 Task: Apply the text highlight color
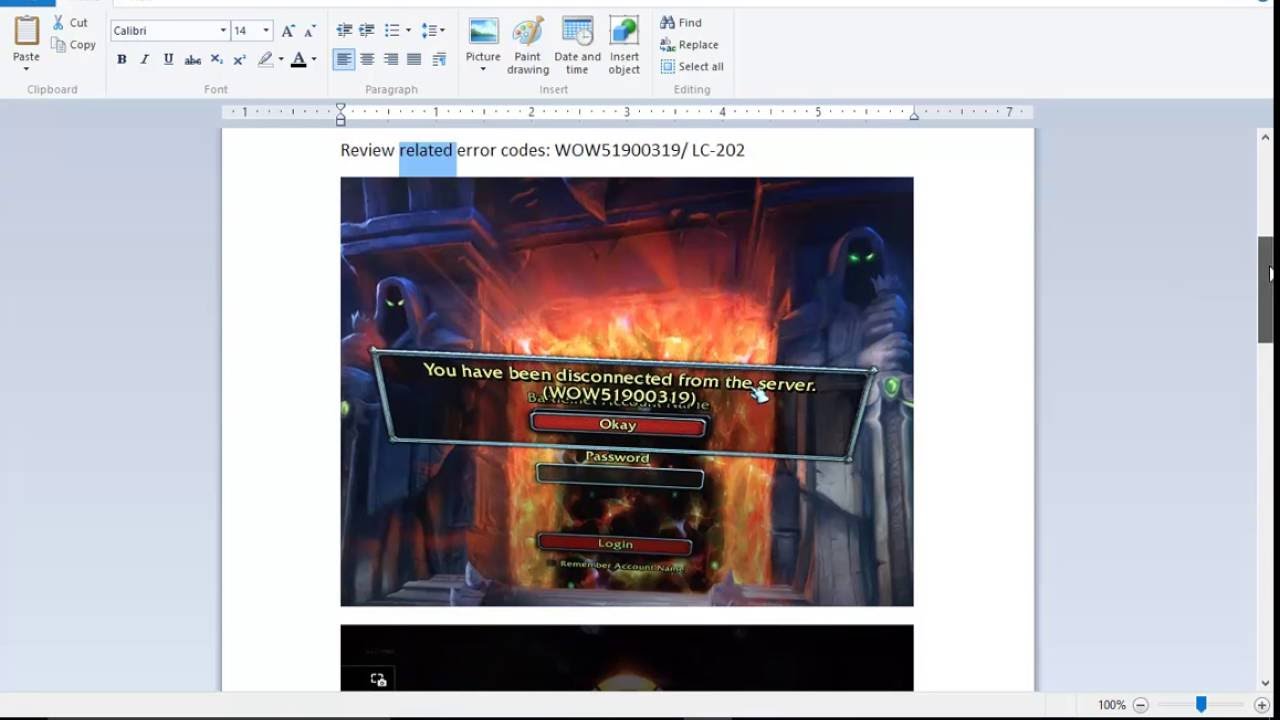[x=265, y=60]
